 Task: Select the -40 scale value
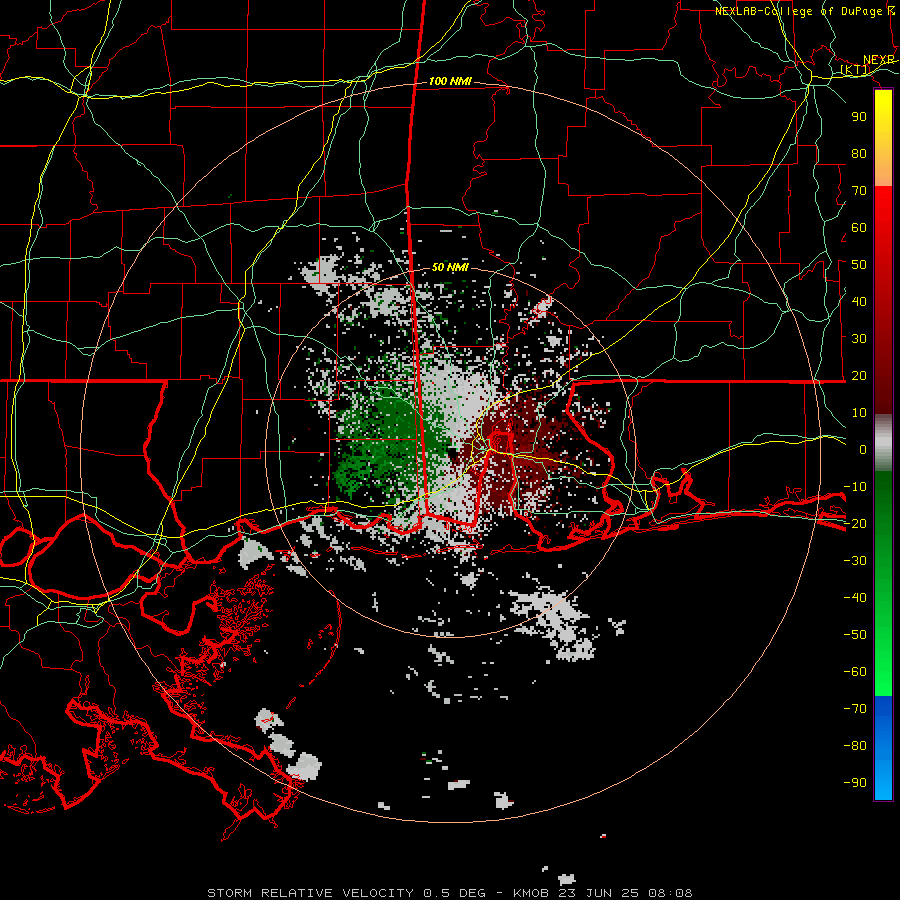pyautogui.click(x=855, y=598)
